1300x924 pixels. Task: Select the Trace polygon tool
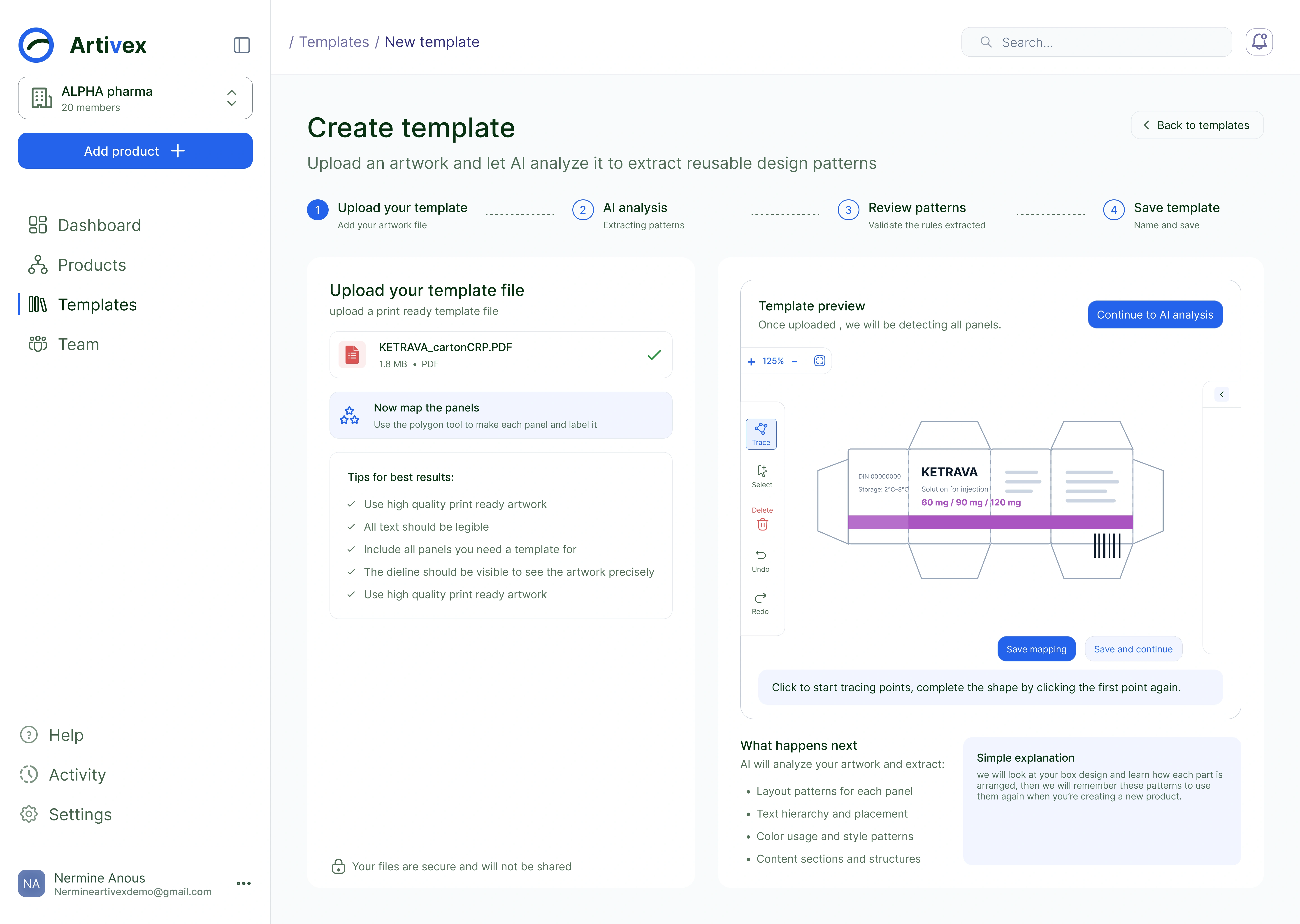(761, 434)
